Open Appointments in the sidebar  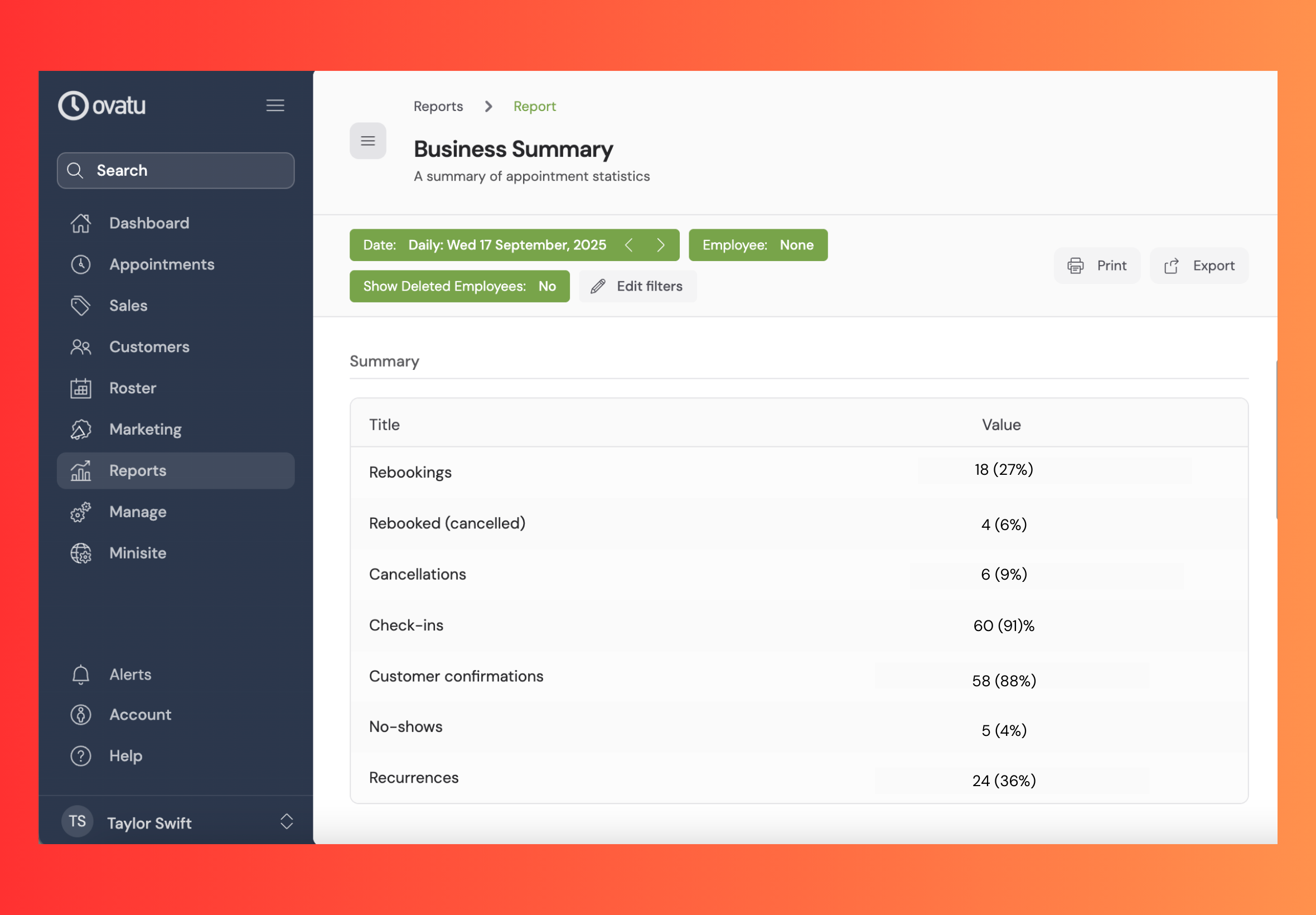click(162, 264)
